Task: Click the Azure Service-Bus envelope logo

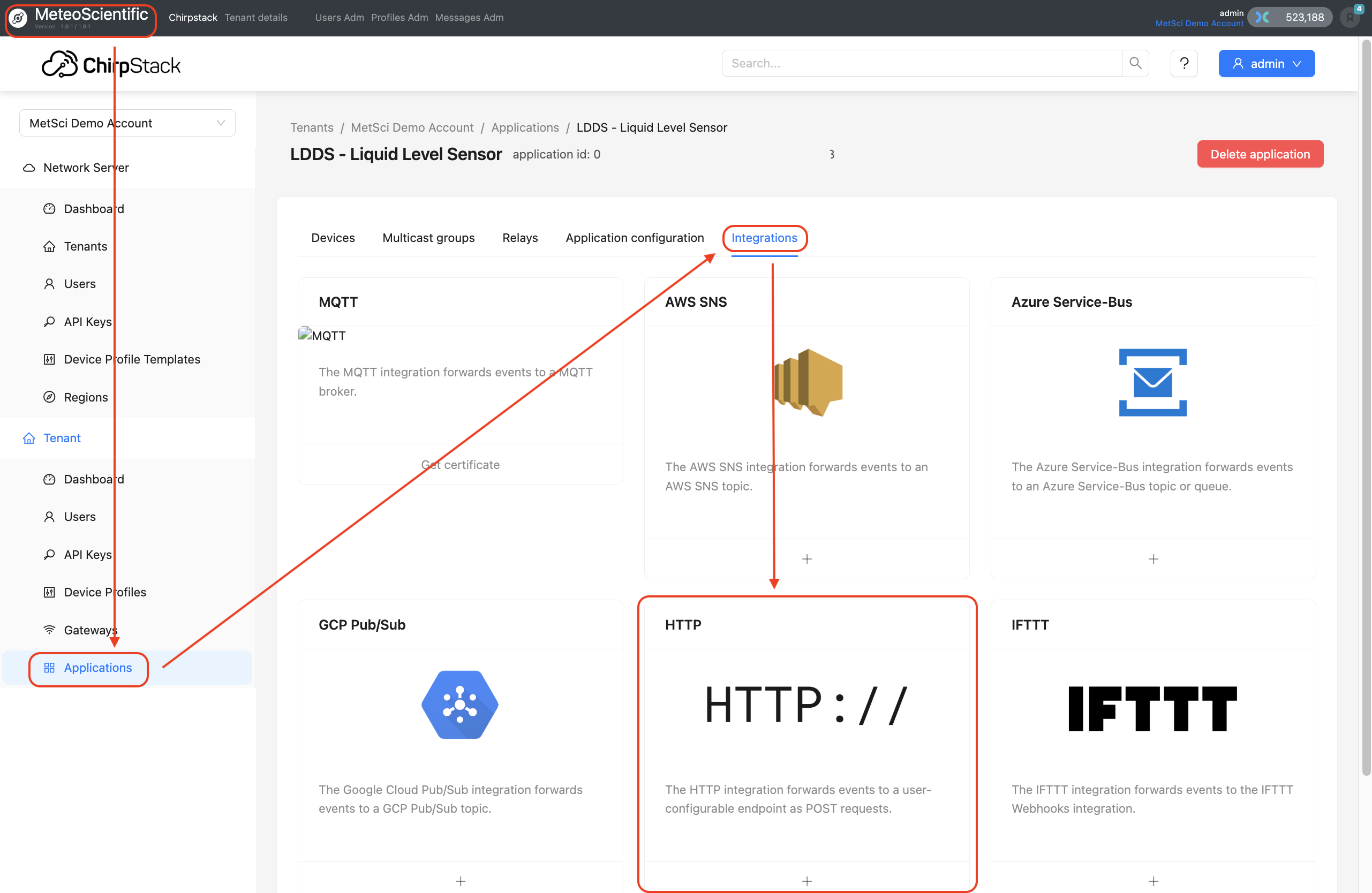Action: coord(1152,383)
